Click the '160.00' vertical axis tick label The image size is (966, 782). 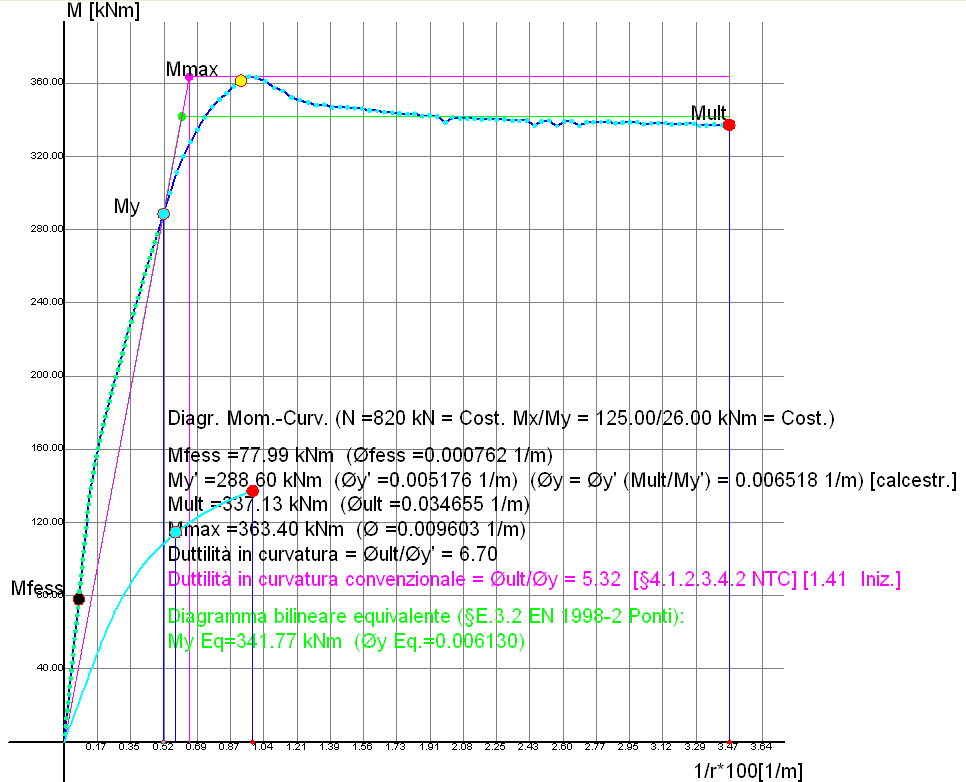coord(47,448)
